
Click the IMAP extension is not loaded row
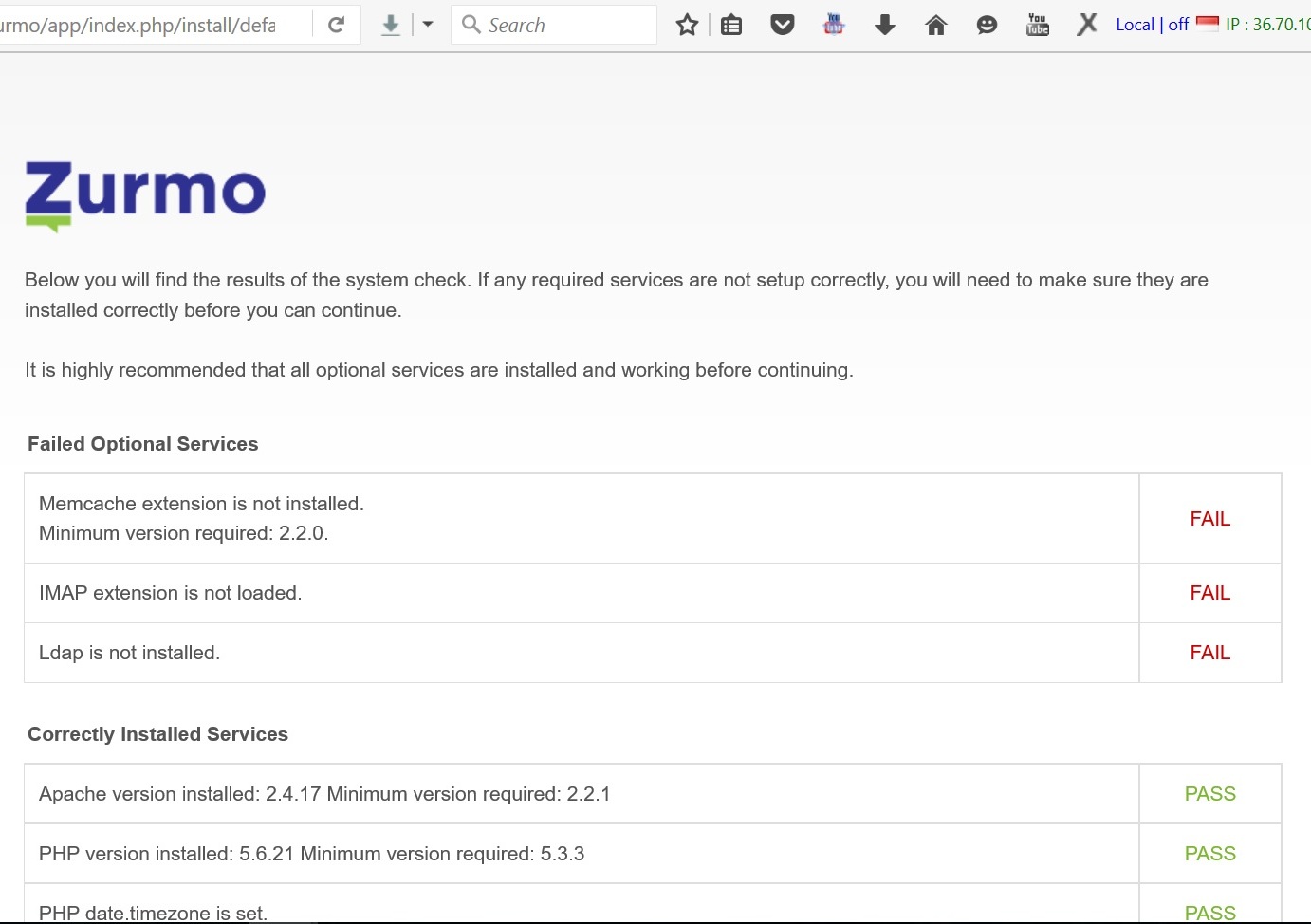582,593
